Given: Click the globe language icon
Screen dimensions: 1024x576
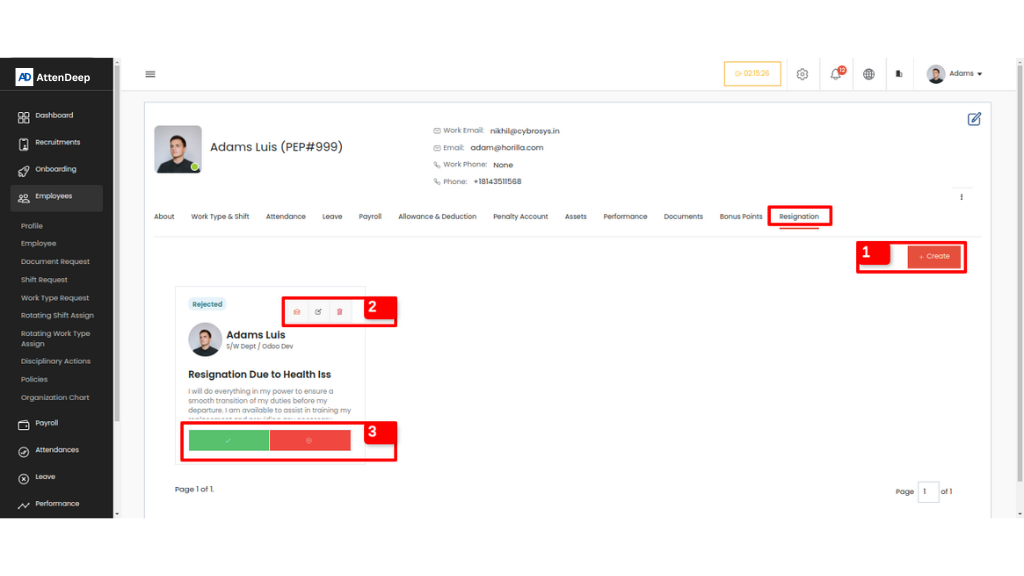Looking at the screenshot, I should pyautogui.click(x=868, y=74).
